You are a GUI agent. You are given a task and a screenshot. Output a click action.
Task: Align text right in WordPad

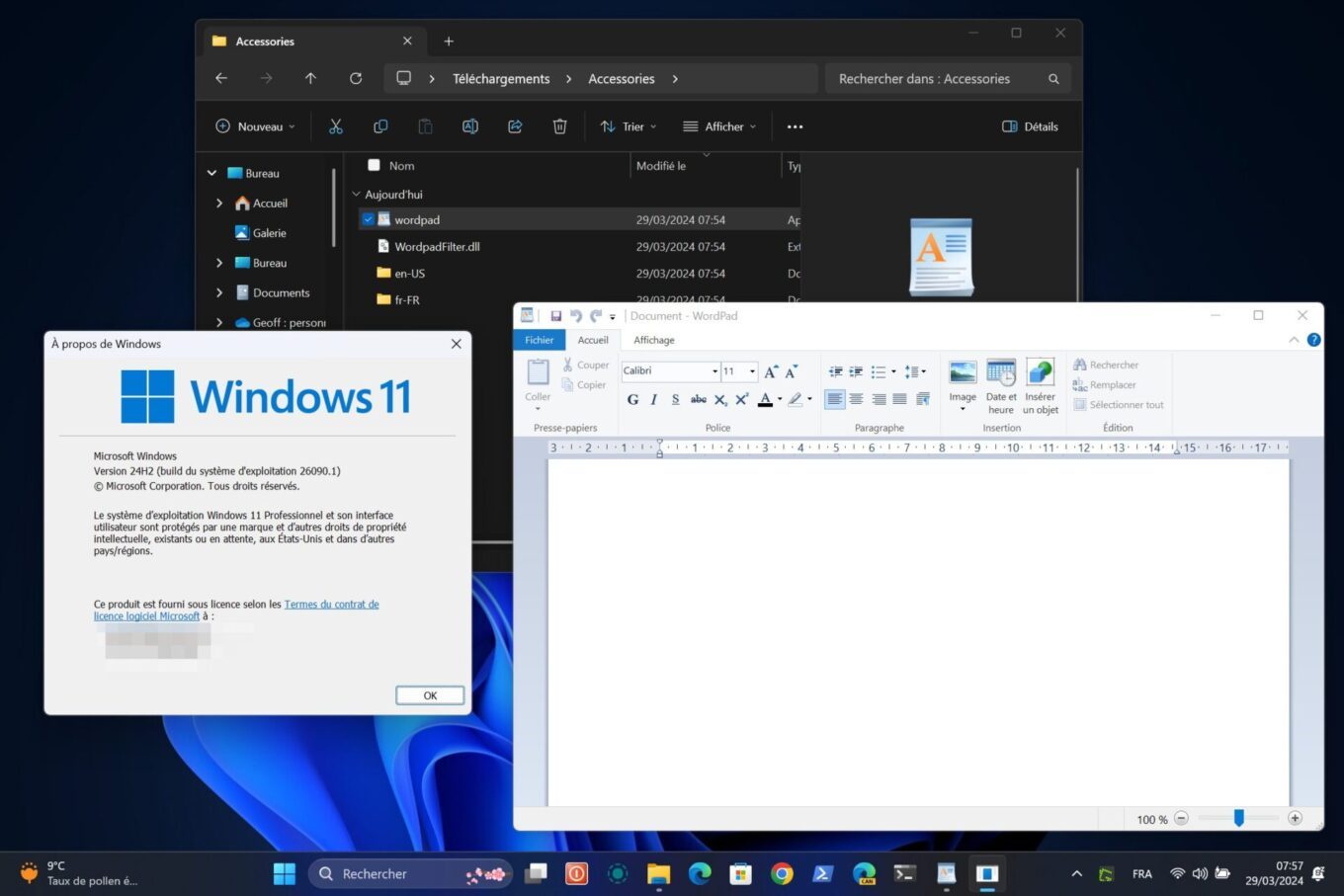click(879, 399)
